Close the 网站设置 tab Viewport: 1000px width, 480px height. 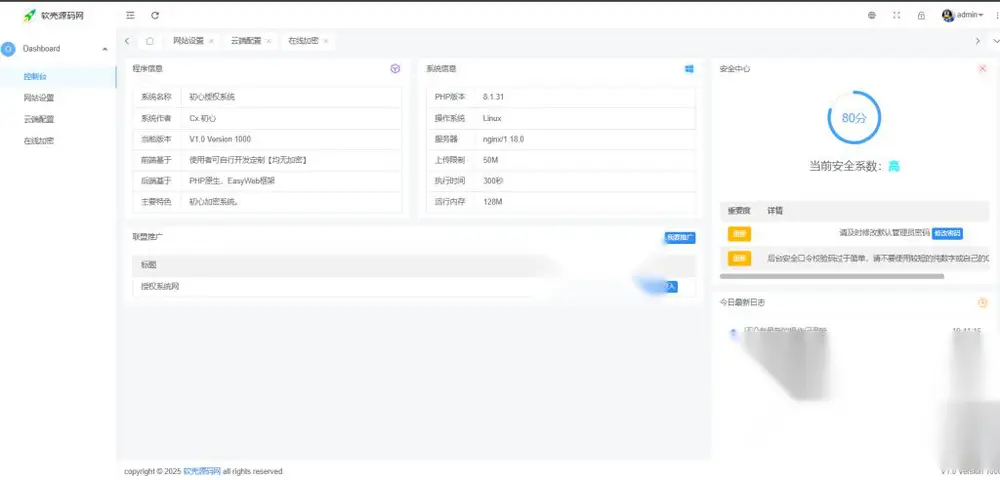[x=211, y=41]
